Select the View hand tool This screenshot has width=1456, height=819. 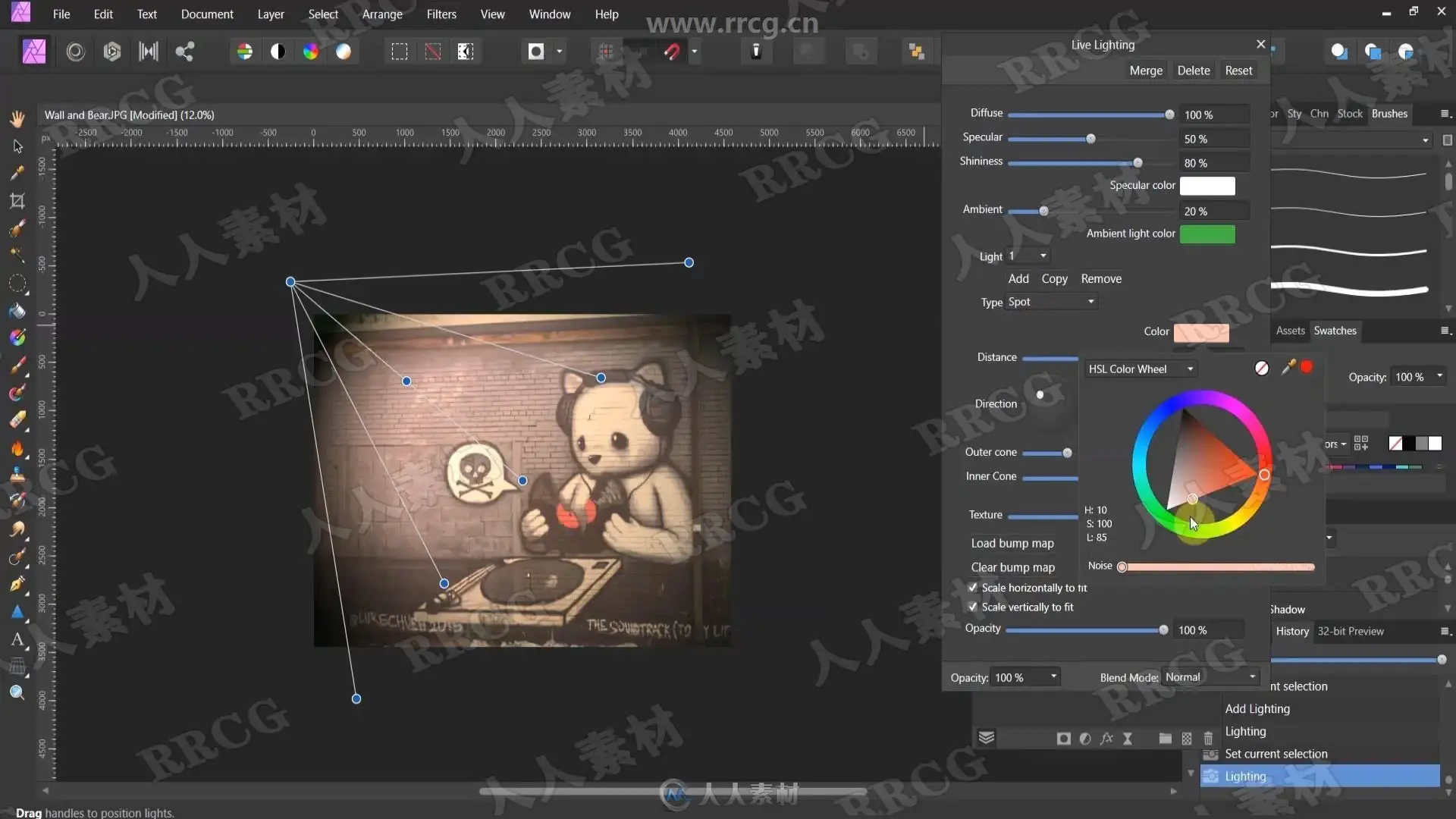click(x=17, y=118)
